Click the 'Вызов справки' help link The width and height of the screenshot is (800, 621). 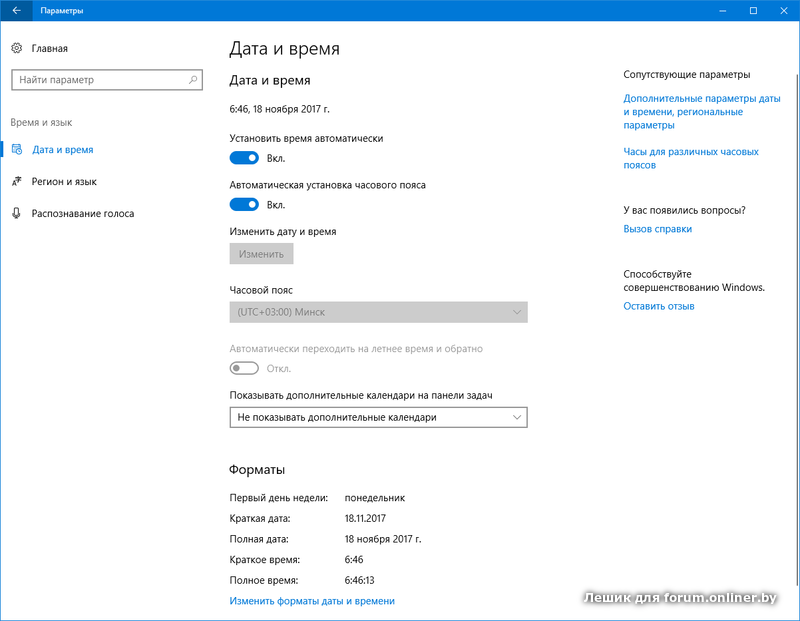pyautogui.click(x=657, y=229)
